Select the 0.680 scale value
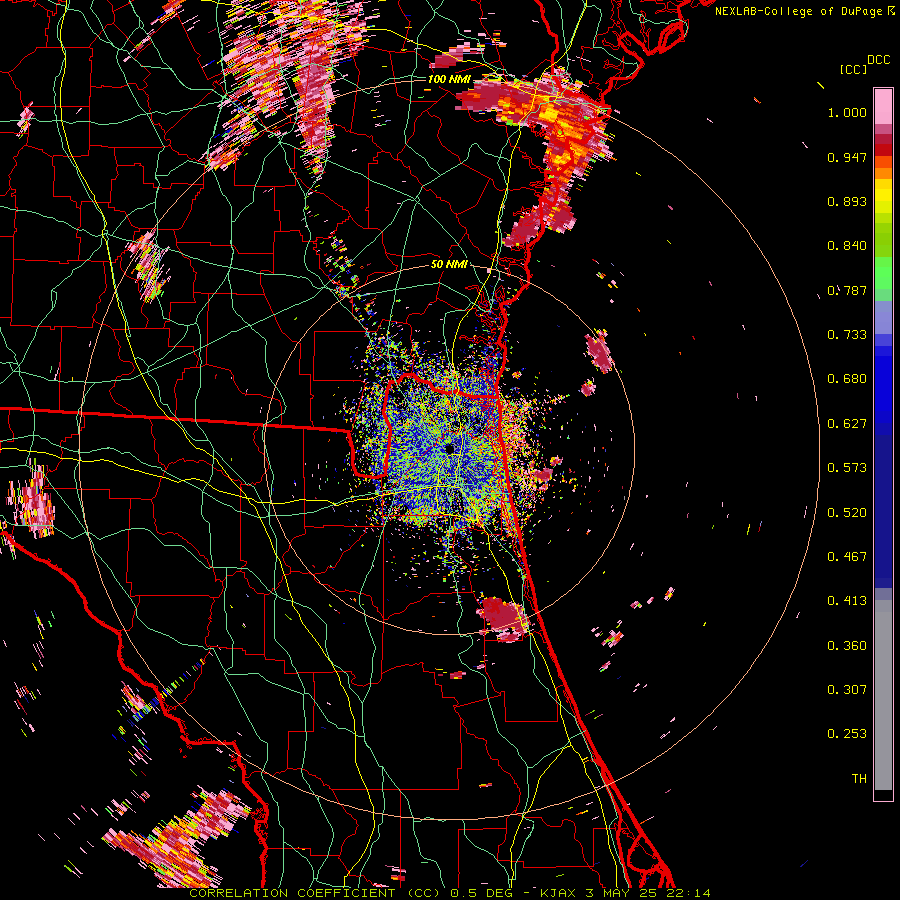 point(847,379)
